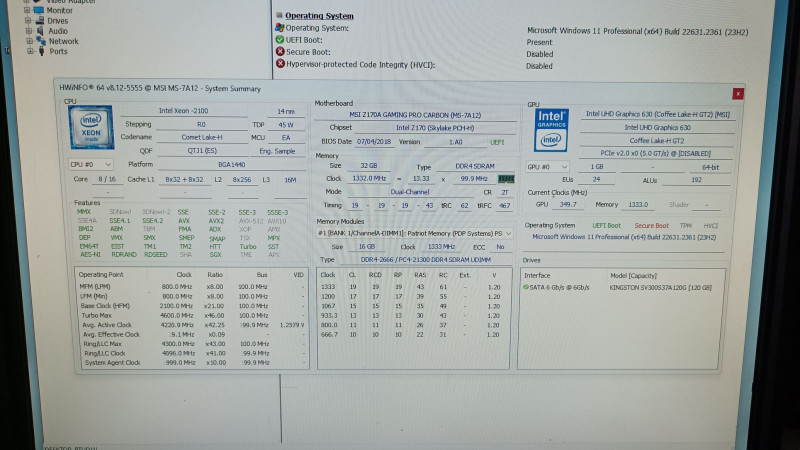Open the GPU #0 selector dropdown
The width and height of the screenshot is (800, 450).
[x=547, y=167]
